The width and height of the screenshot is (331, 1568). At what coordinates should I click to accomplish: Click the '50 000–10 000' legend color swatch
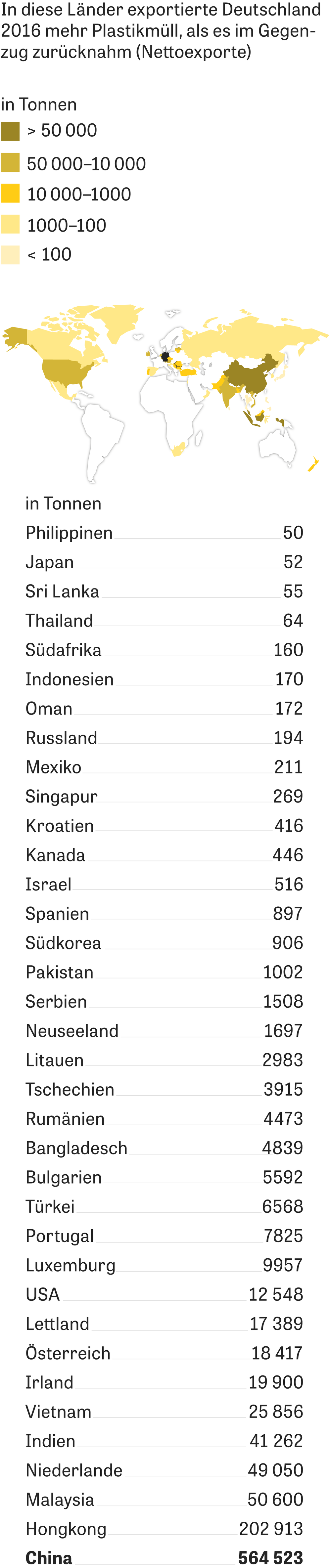(10, 162)
